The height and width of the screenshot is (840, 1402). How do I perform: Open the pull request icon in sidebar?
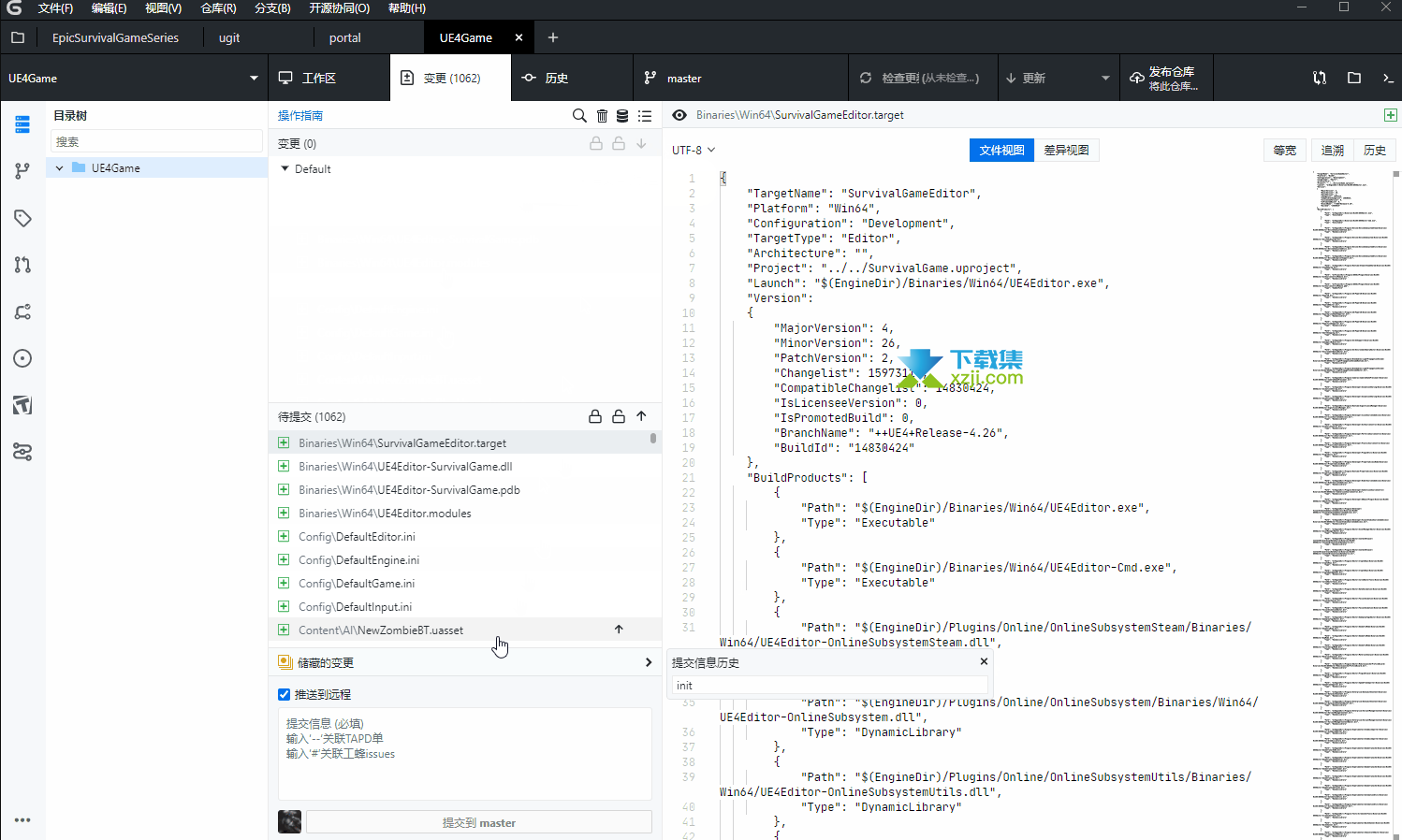pyautogui.click(x=22, y=265)
